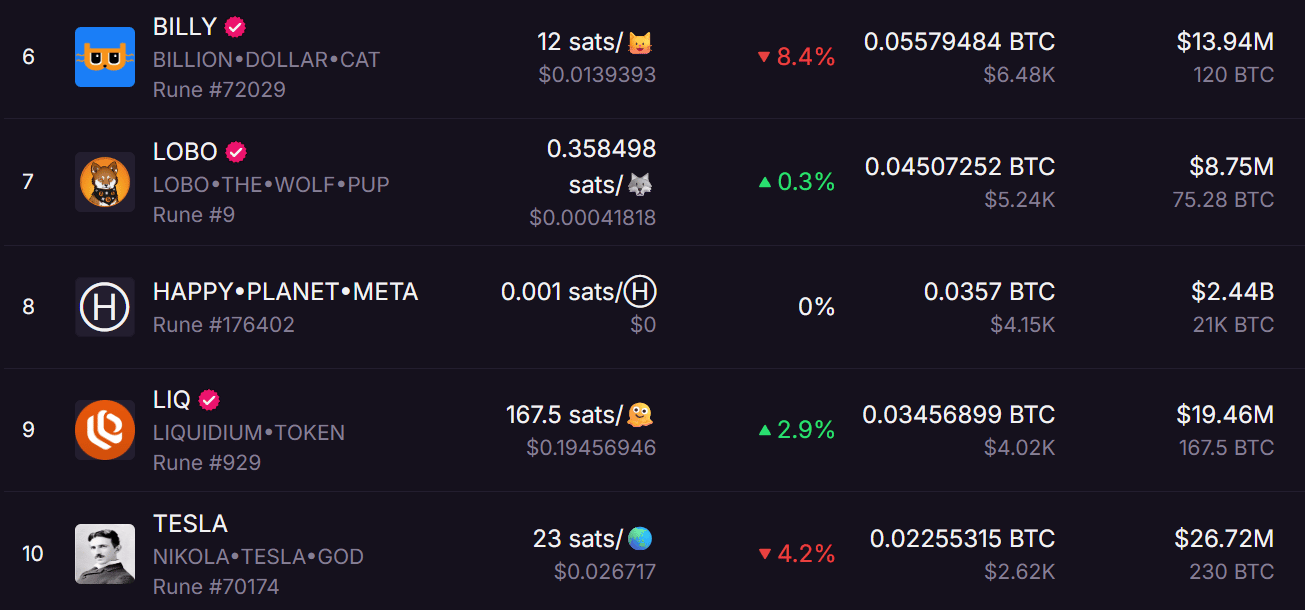
Task: Click the red 8.4% price change for BILLY
Action: click(796, 57)
